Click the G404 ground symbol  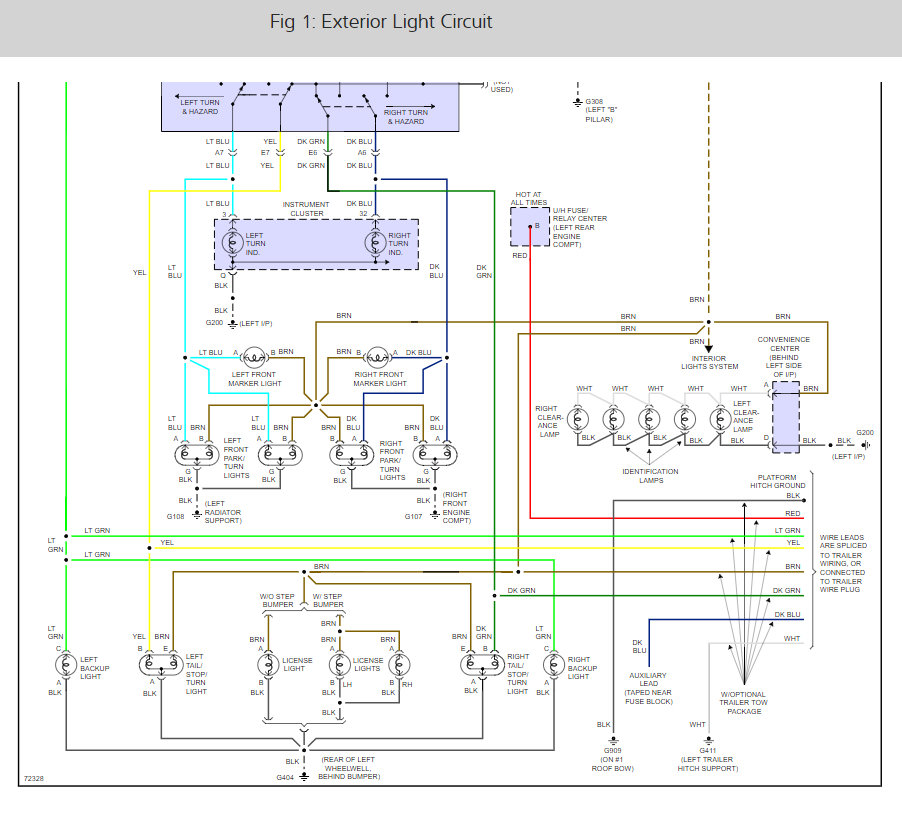[304, 776]
